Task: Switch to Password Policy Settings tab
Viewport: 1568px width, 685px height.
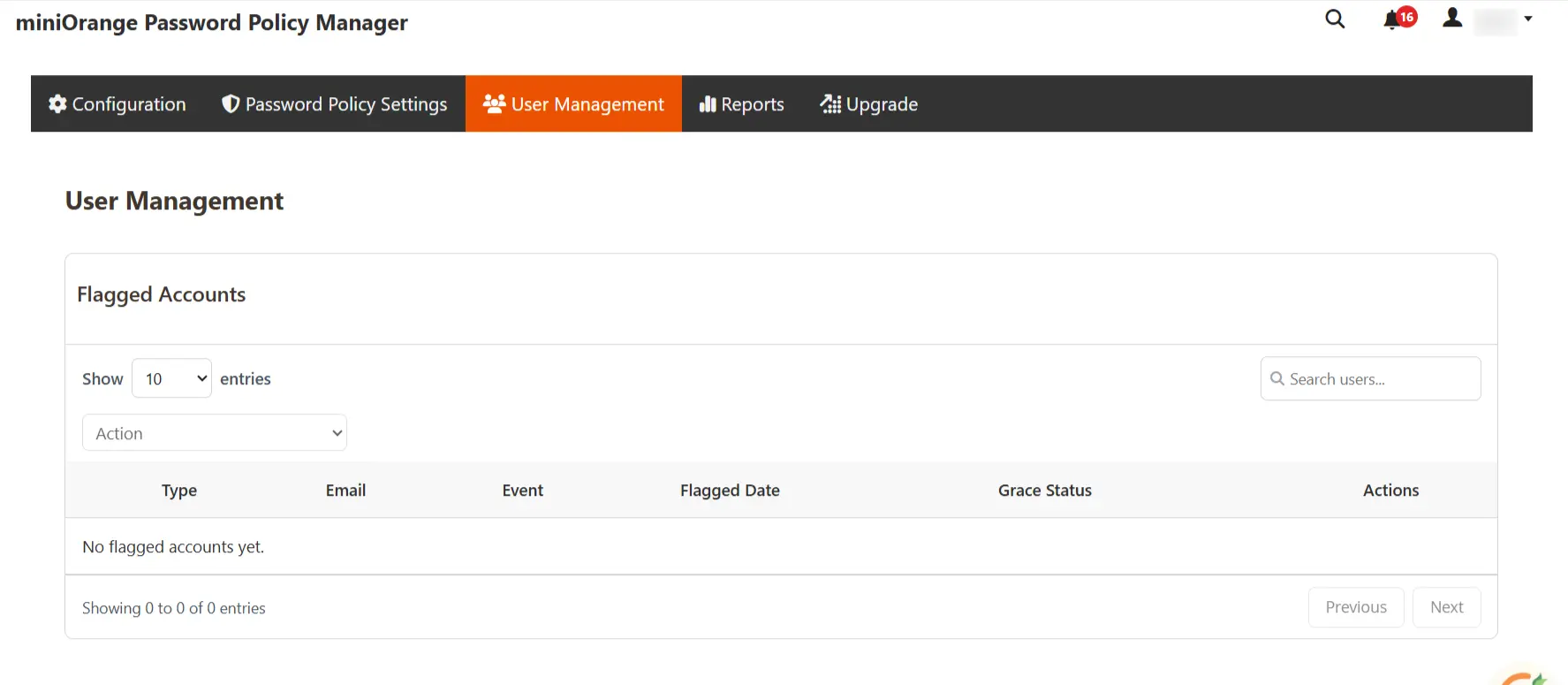Action: [335, 104]
